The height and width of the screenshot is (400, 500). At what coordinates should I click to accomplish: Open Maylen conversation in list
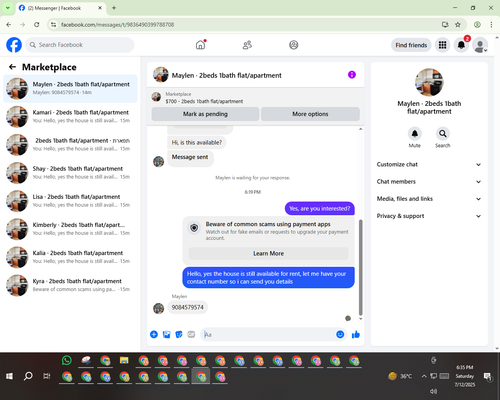(x=70, y=88)
